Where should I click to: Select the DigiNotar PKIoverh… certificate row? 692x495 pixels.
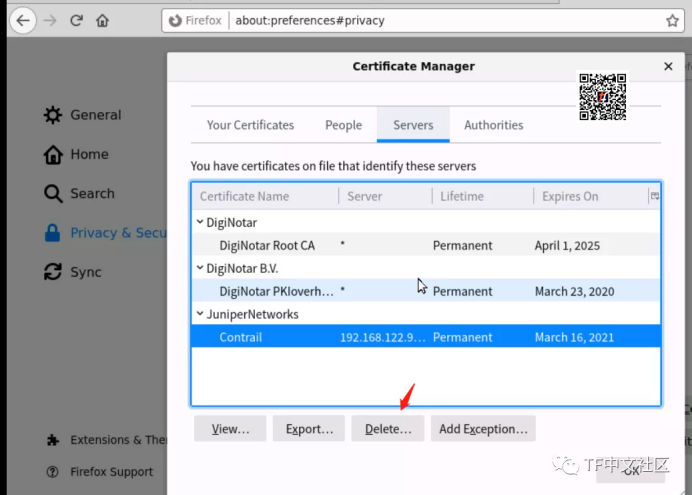[x=426, y=291]
